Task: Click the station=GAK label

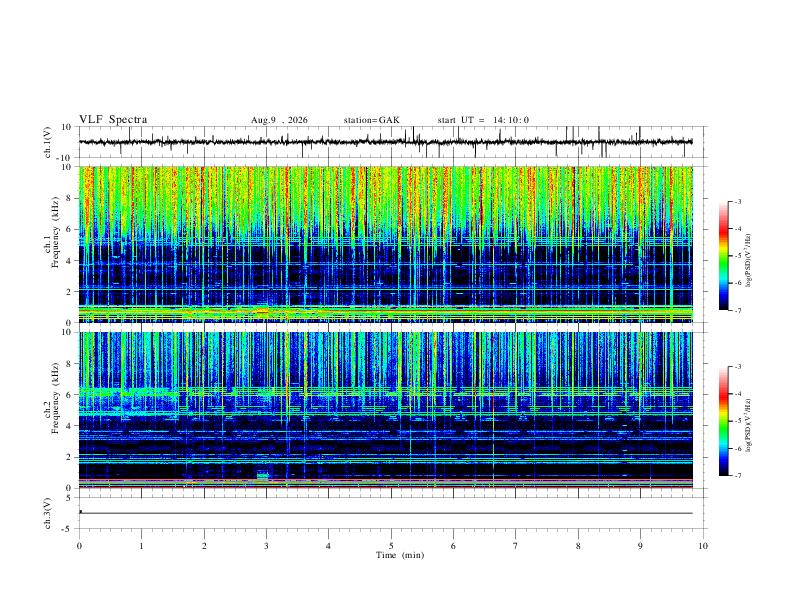Action: coord(371,120)
